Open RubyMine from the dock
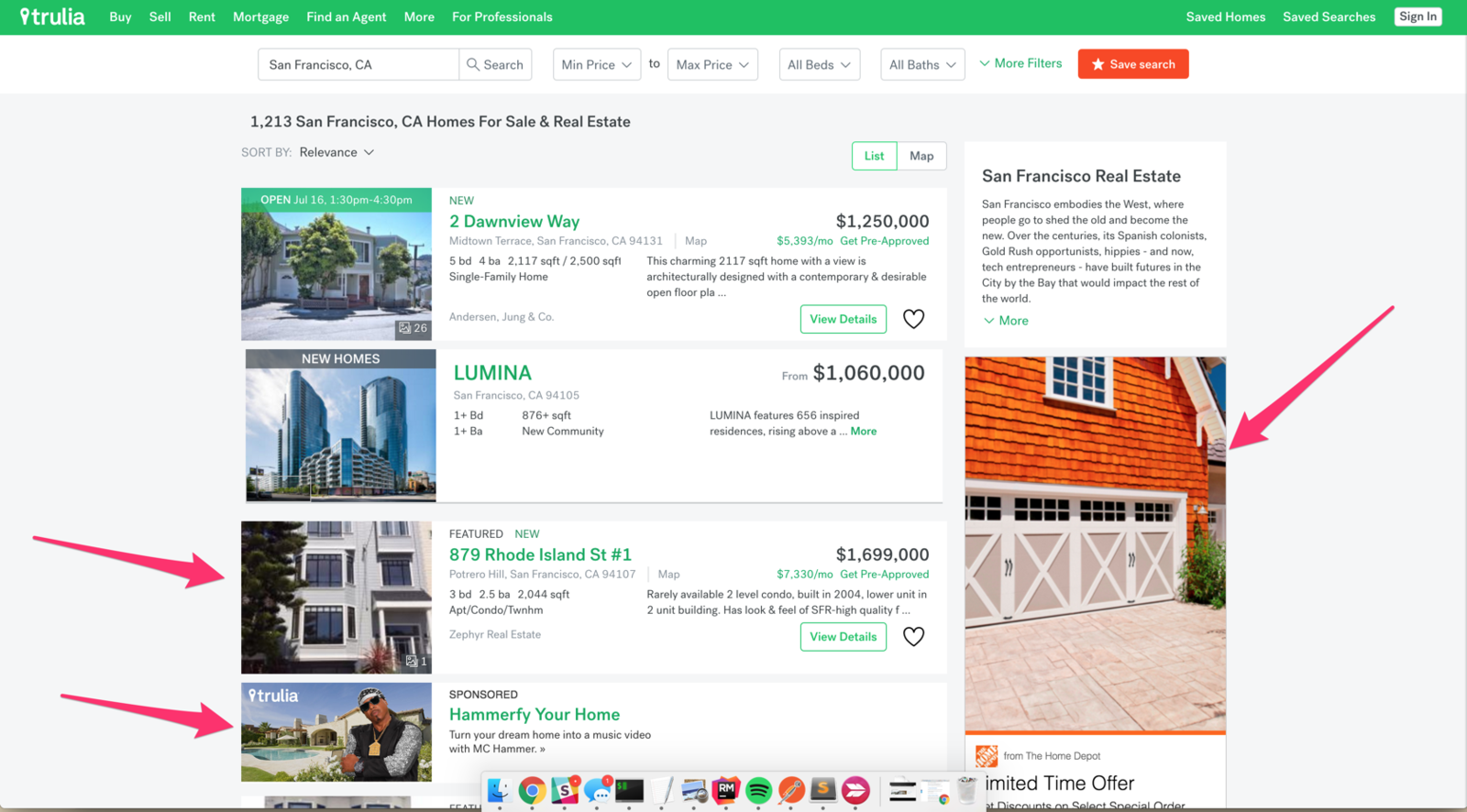 726,790
